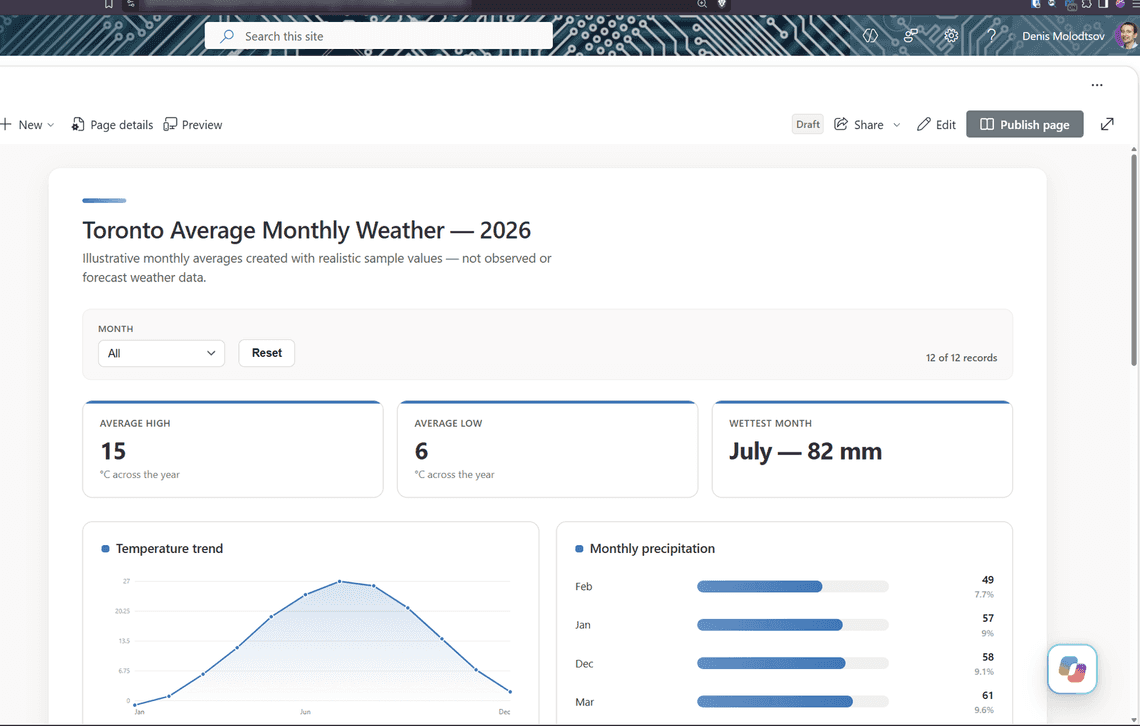Open the floating Copilot button
The height and width of the screenshot is (726, 1140).
1072,669
